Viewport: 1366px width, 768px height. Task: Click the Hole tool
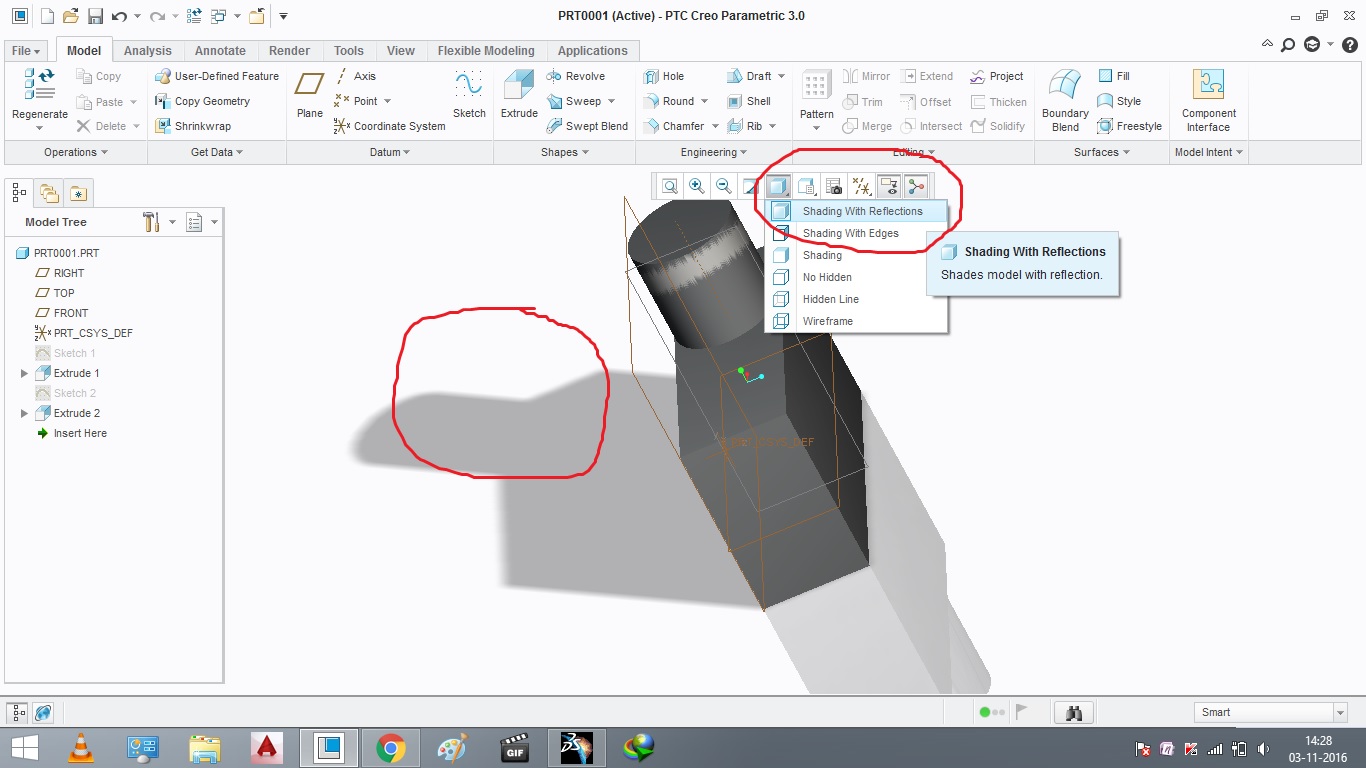664,76
